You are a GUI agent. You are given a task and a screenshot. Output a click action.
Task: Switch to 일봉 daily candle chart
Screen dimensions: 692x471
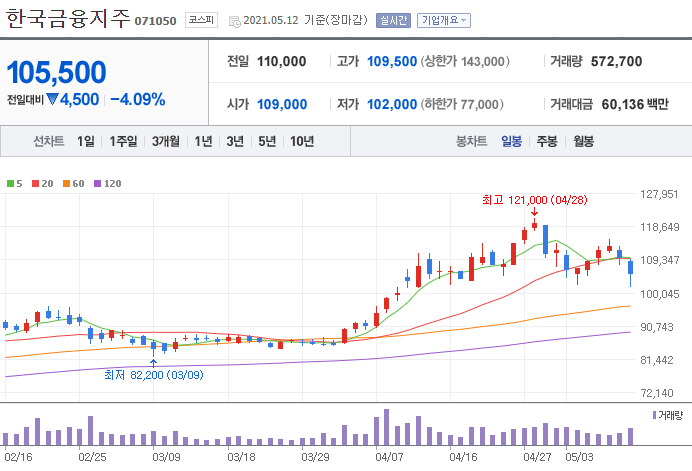[511, 141]
